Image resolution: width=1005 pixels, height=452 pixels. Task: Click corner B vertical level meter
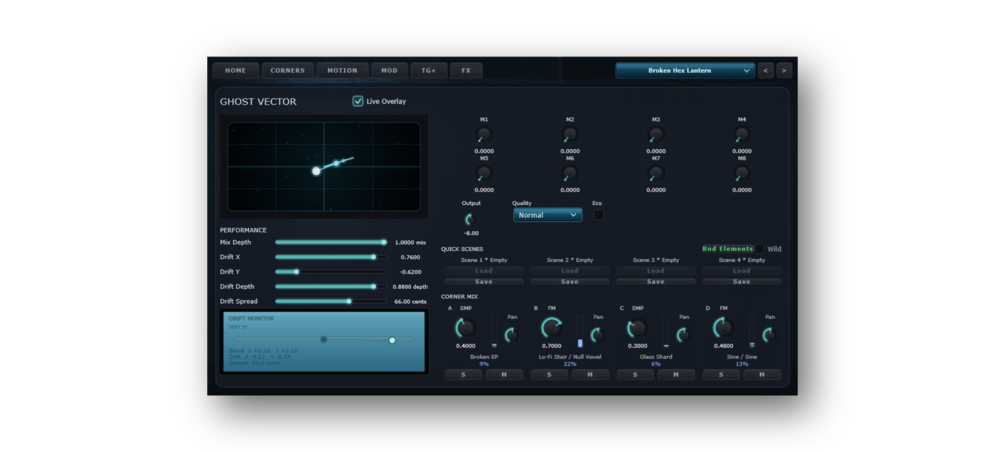(x=580, y=331)
